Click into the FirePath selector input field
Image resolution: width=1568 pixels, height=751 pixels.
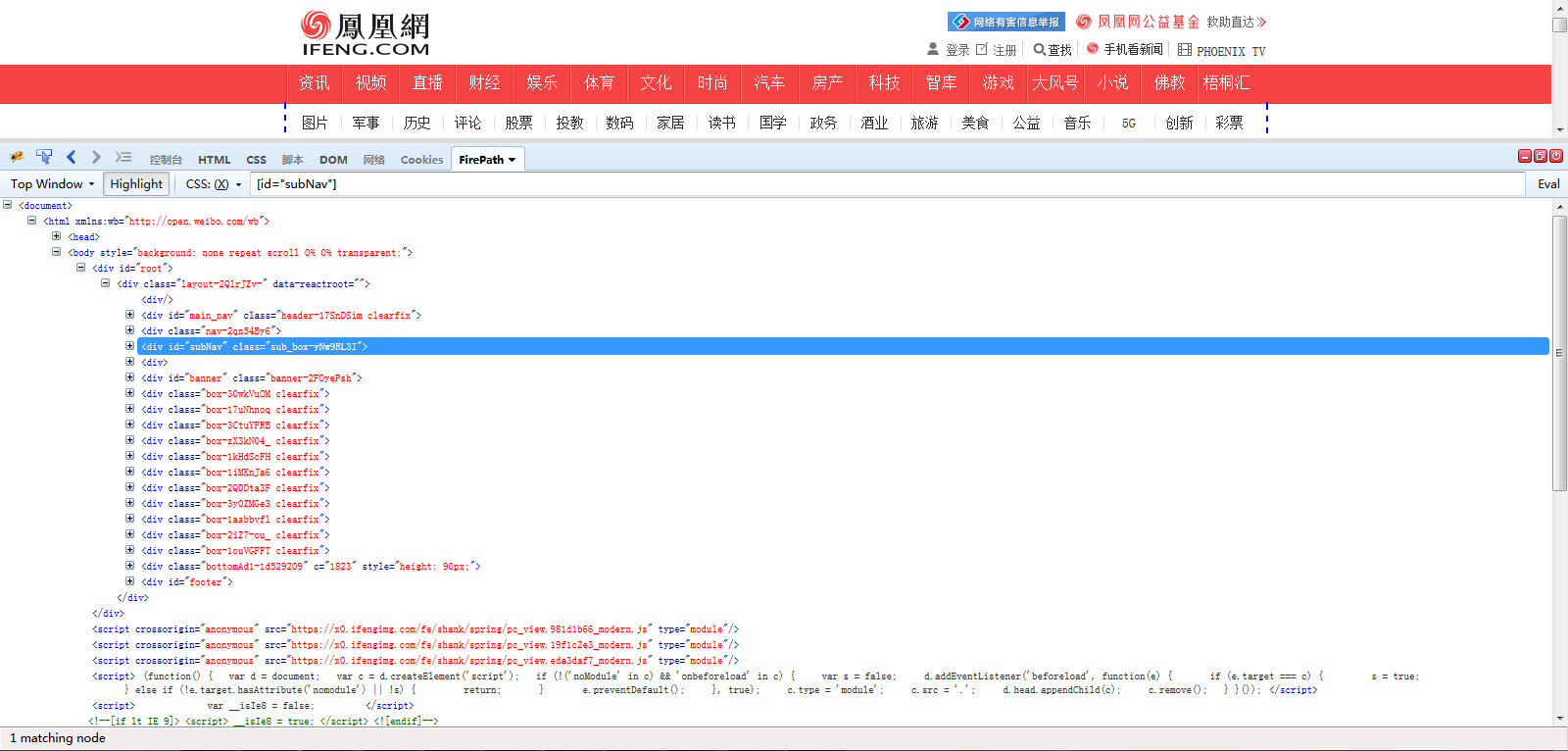pyautogui.click(x=888, y=183)
